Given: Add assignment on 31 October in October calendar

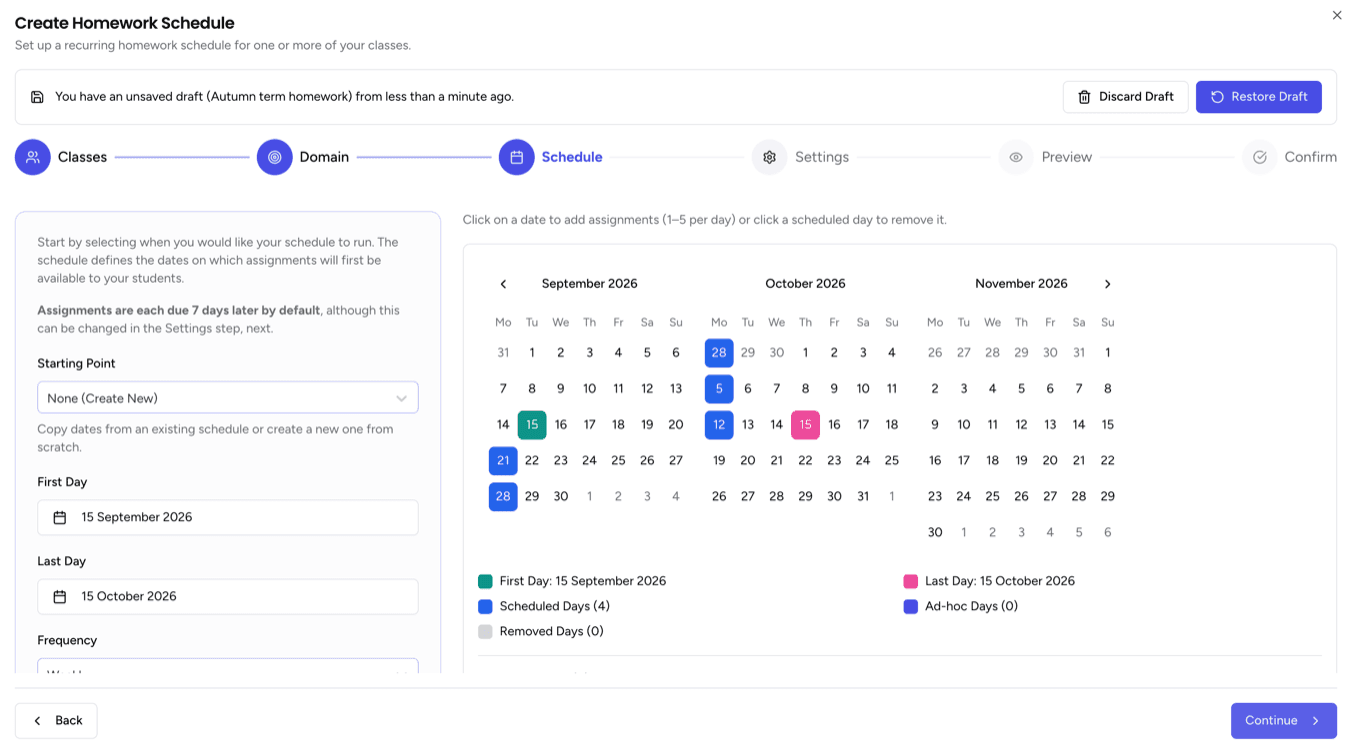Looking at the screenshot, I should click(x=863, y=497).
